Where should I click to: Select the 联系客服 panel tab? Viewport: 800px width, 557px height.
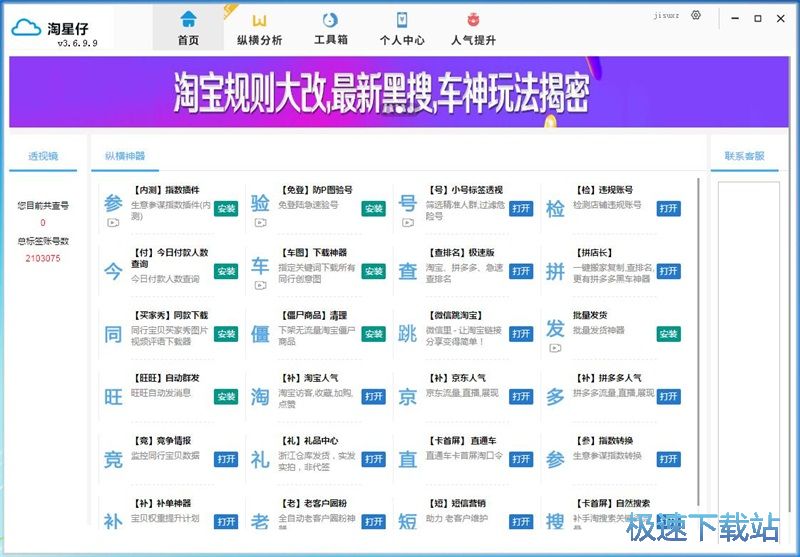coord(744,156)
